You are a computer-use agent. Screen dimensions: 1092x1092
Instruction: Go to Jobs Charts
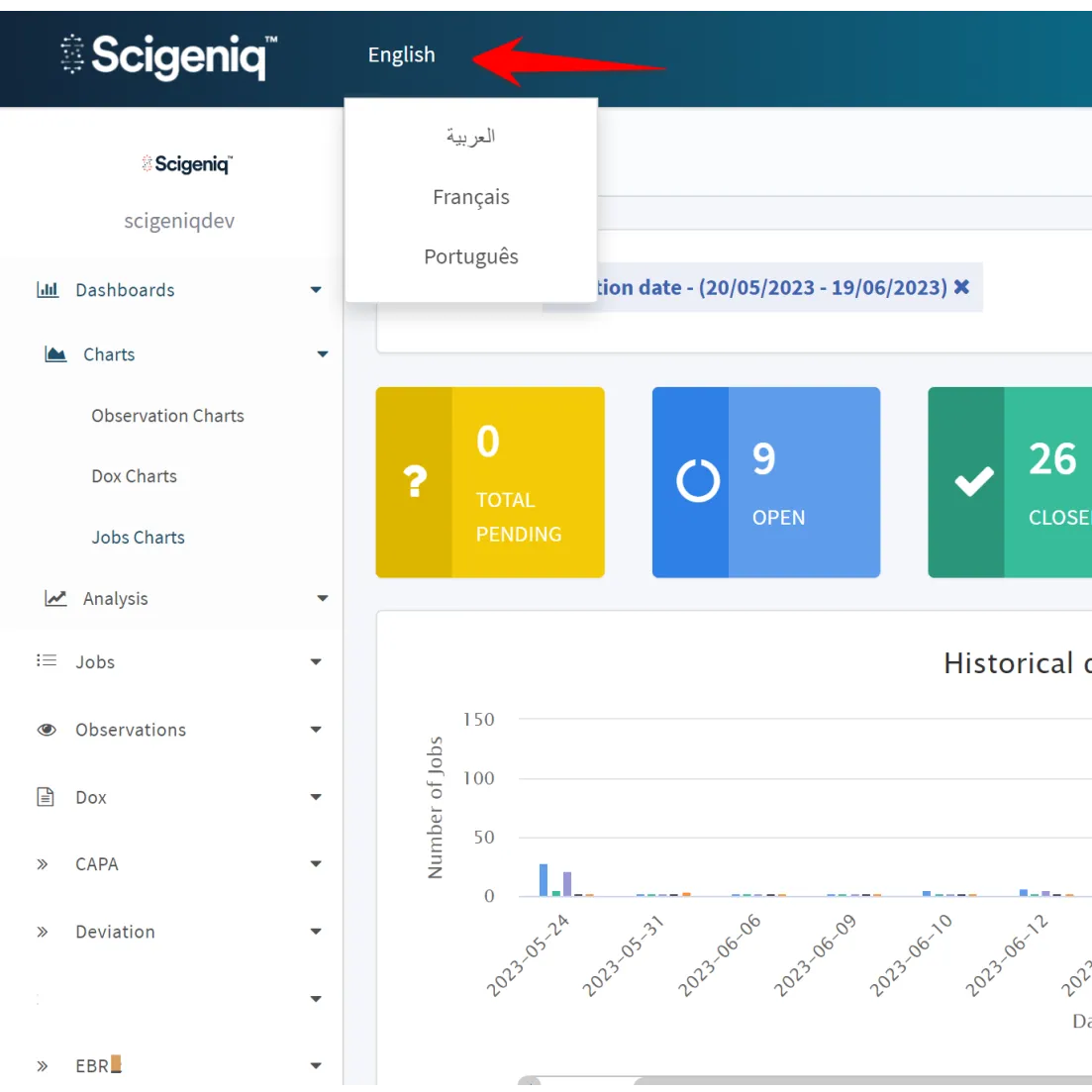point(138,538)
